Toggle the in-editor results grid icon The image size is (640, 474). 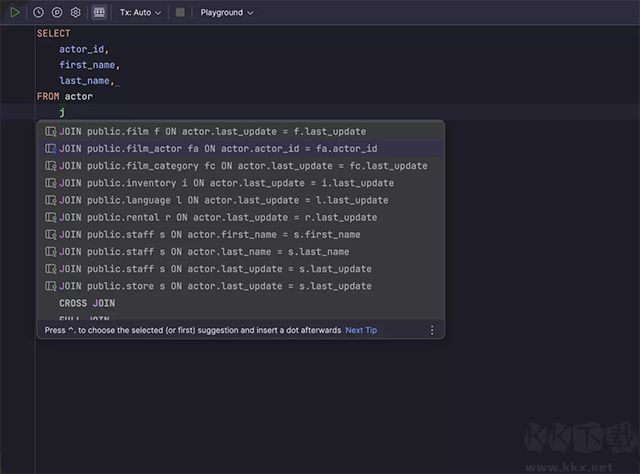click(x=99, y=12)
